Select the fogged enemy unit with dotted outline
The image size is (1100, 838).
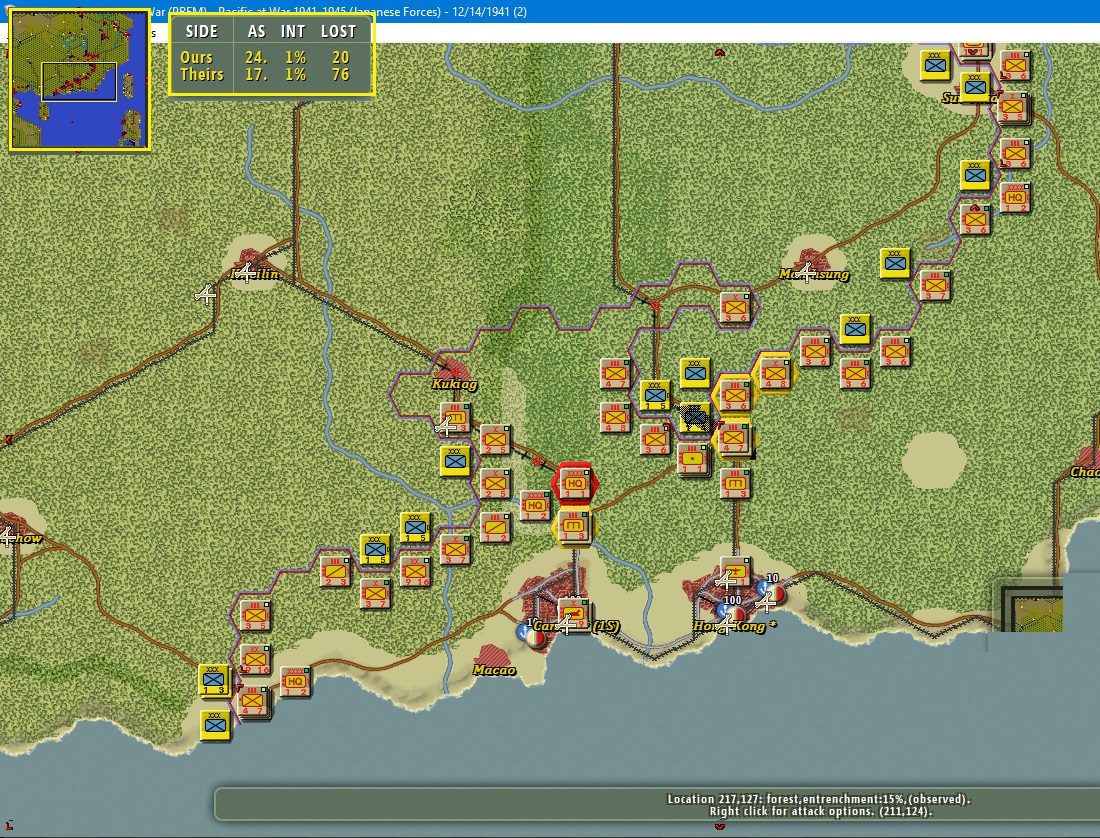pyautogui.click(x=694, y=416)
